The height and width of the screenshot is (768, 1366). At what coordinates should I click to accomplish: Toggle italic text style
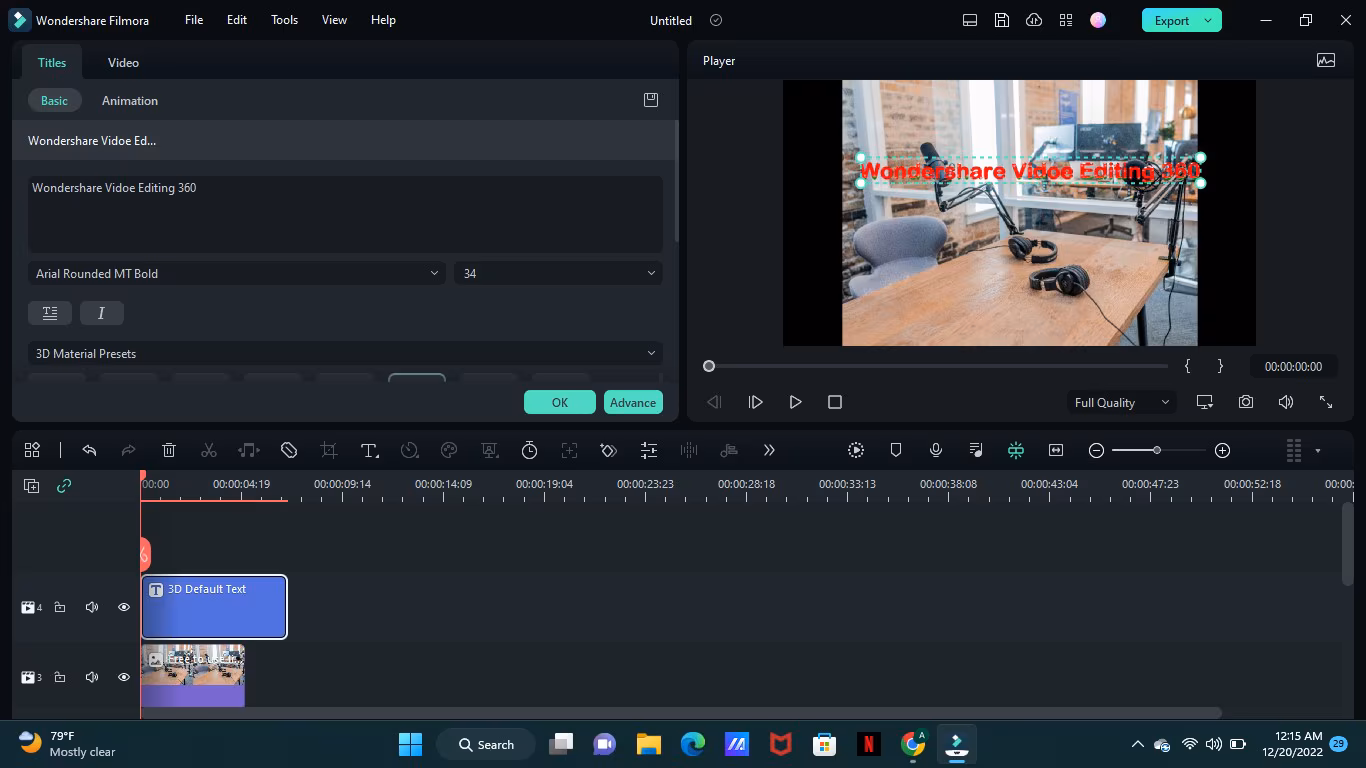[x=101, y=313]
